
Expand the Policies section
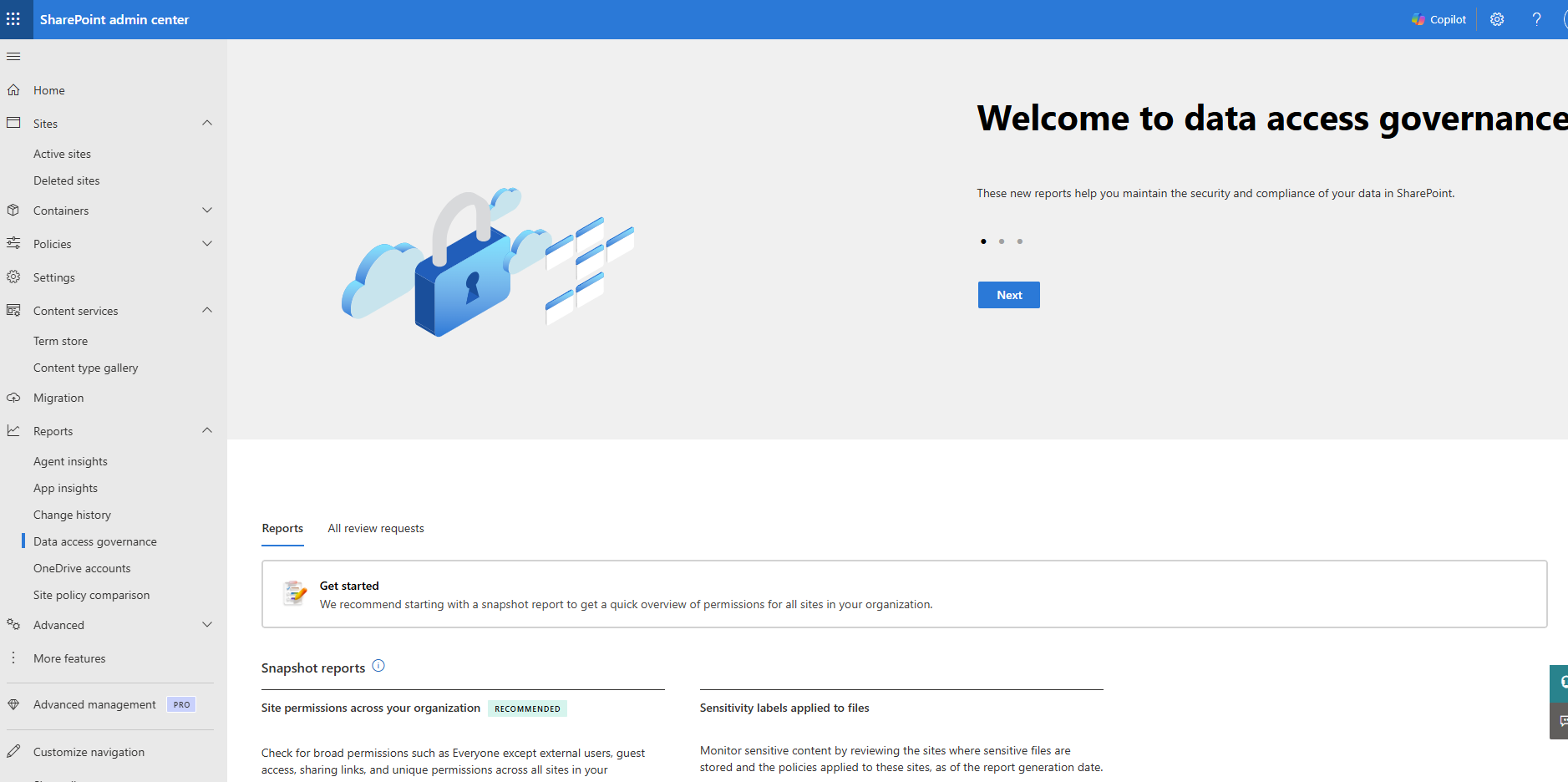(206, 243)
